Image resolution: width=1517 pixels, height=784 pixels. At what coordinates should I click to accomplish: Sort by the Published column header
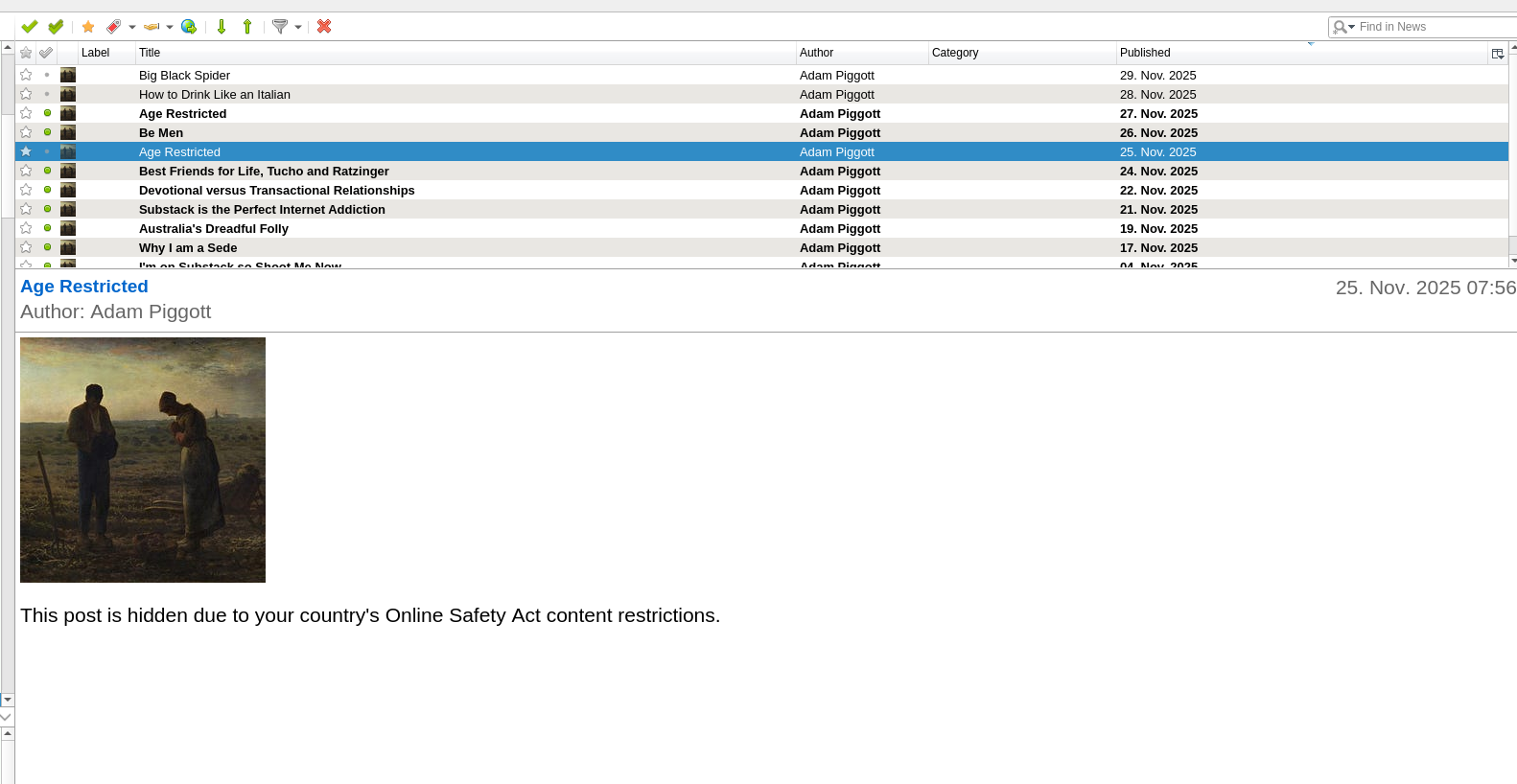click(1145, 53)
